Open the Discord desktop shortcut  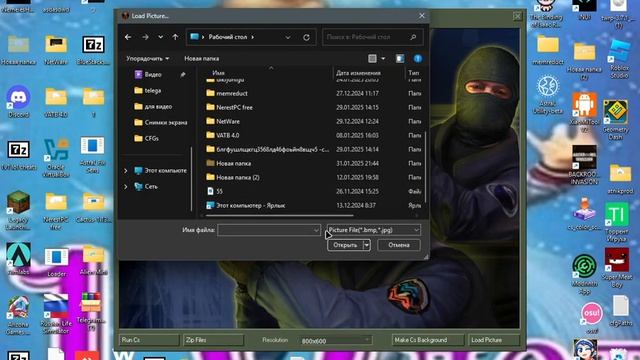point(18,102)
